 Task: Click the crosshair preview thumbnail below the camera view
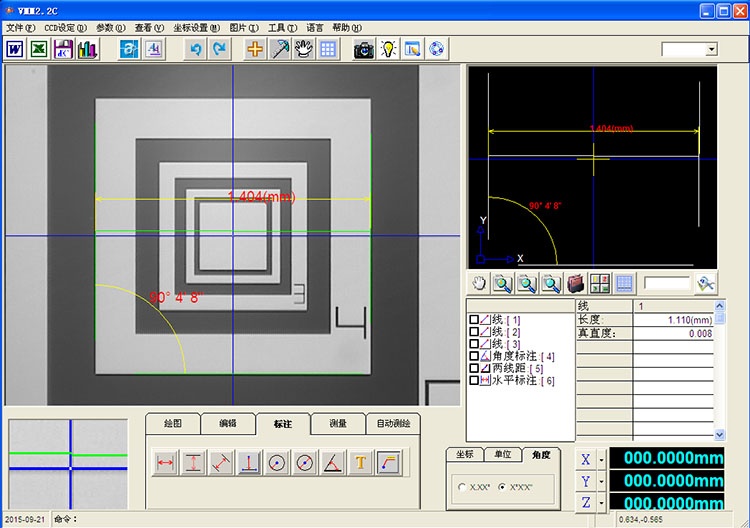point(68,464)
